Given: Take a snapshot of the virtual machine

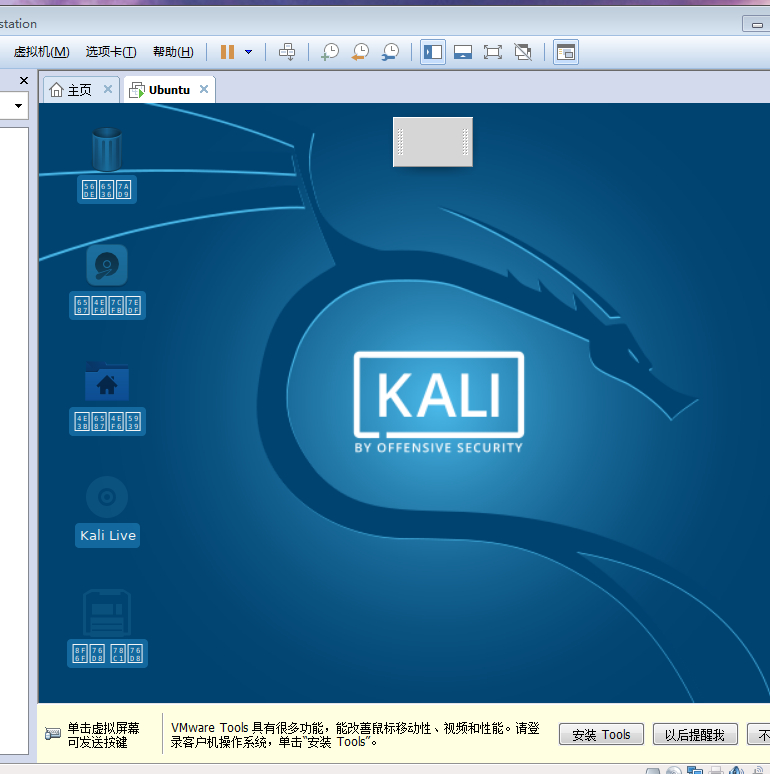Looking at the screenshot, I should click(330, 52).
